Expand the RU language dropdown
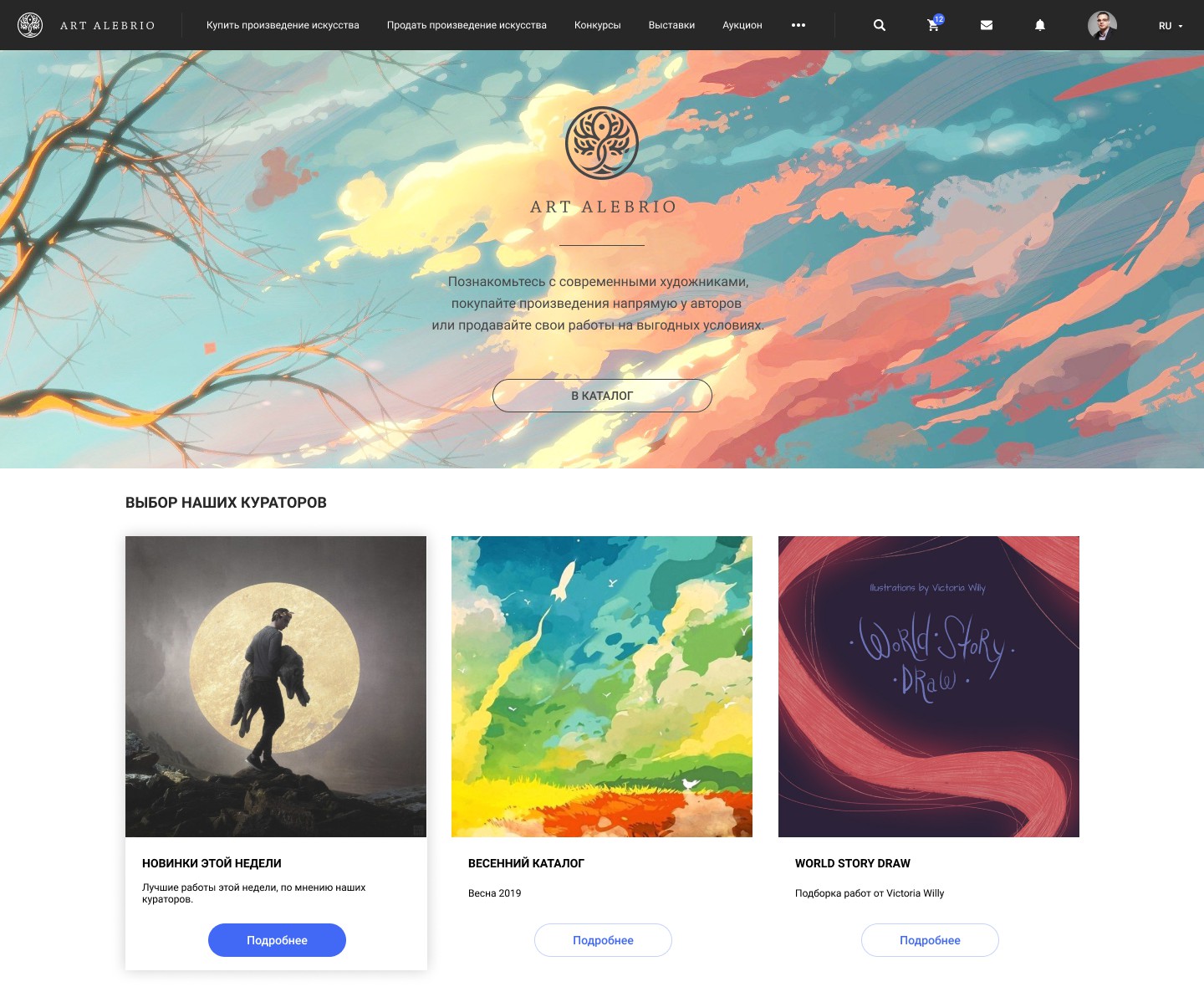 point(1171,26)
